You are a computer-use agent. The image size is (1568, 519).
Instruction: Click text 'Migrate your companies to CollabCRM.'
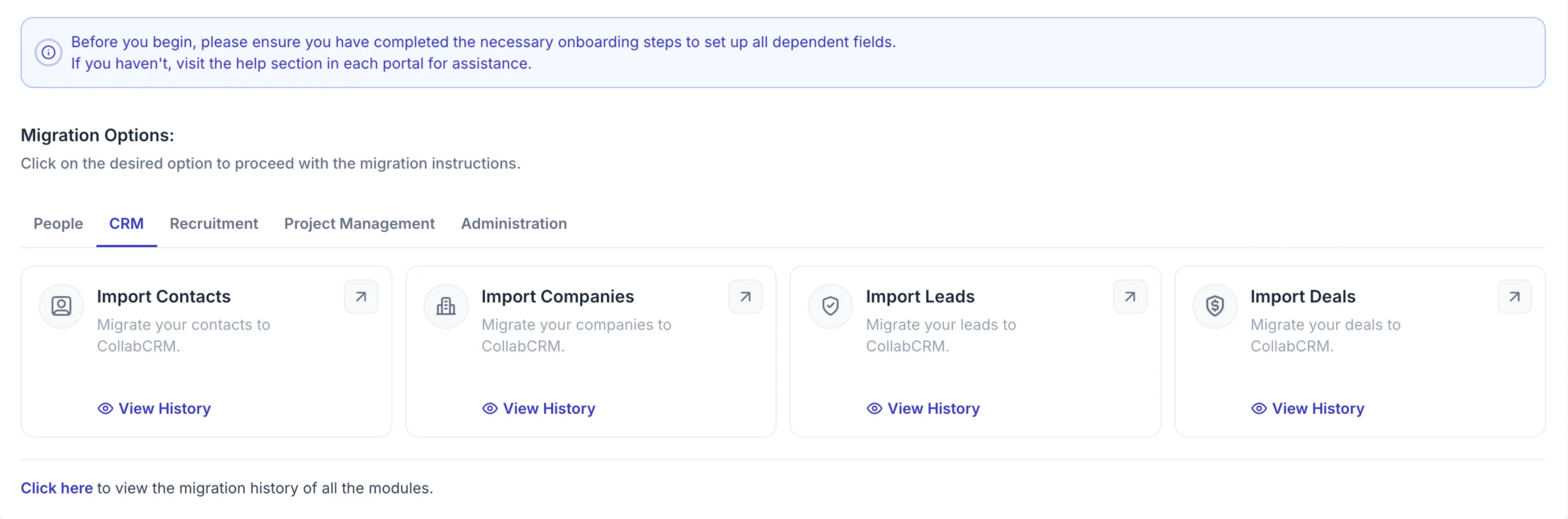point(576,335)
